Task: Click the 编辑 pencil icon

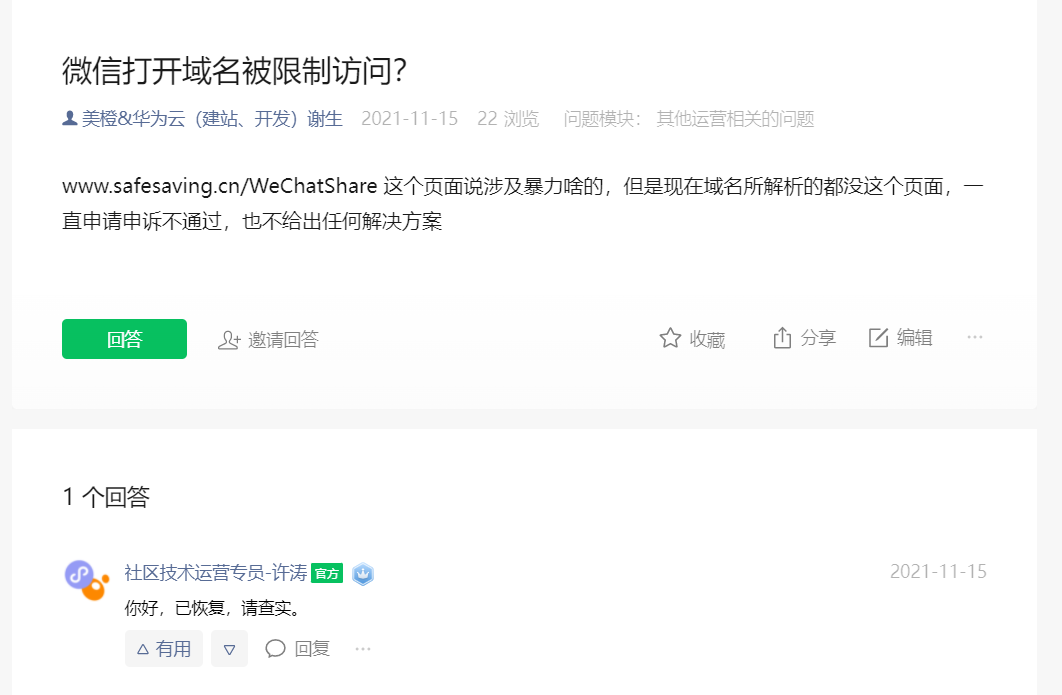Action: coord(878,337)
